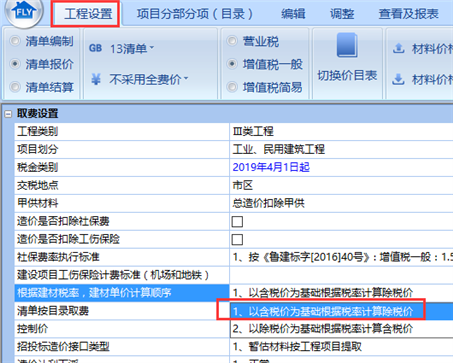The image size is (453, 363).
Task: Check the 造价是否扣除社保费 checkbox
Action: (237, 221)
